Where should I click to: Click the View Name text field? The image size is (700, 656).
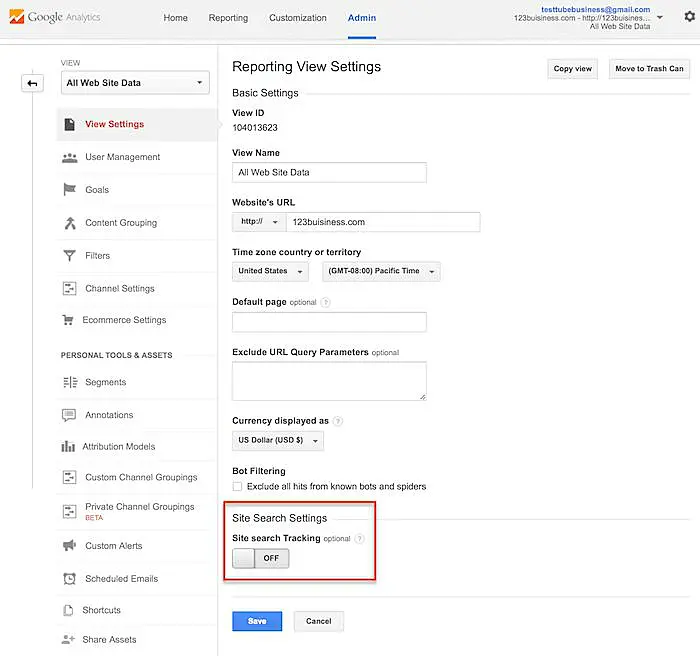(329, 172)
